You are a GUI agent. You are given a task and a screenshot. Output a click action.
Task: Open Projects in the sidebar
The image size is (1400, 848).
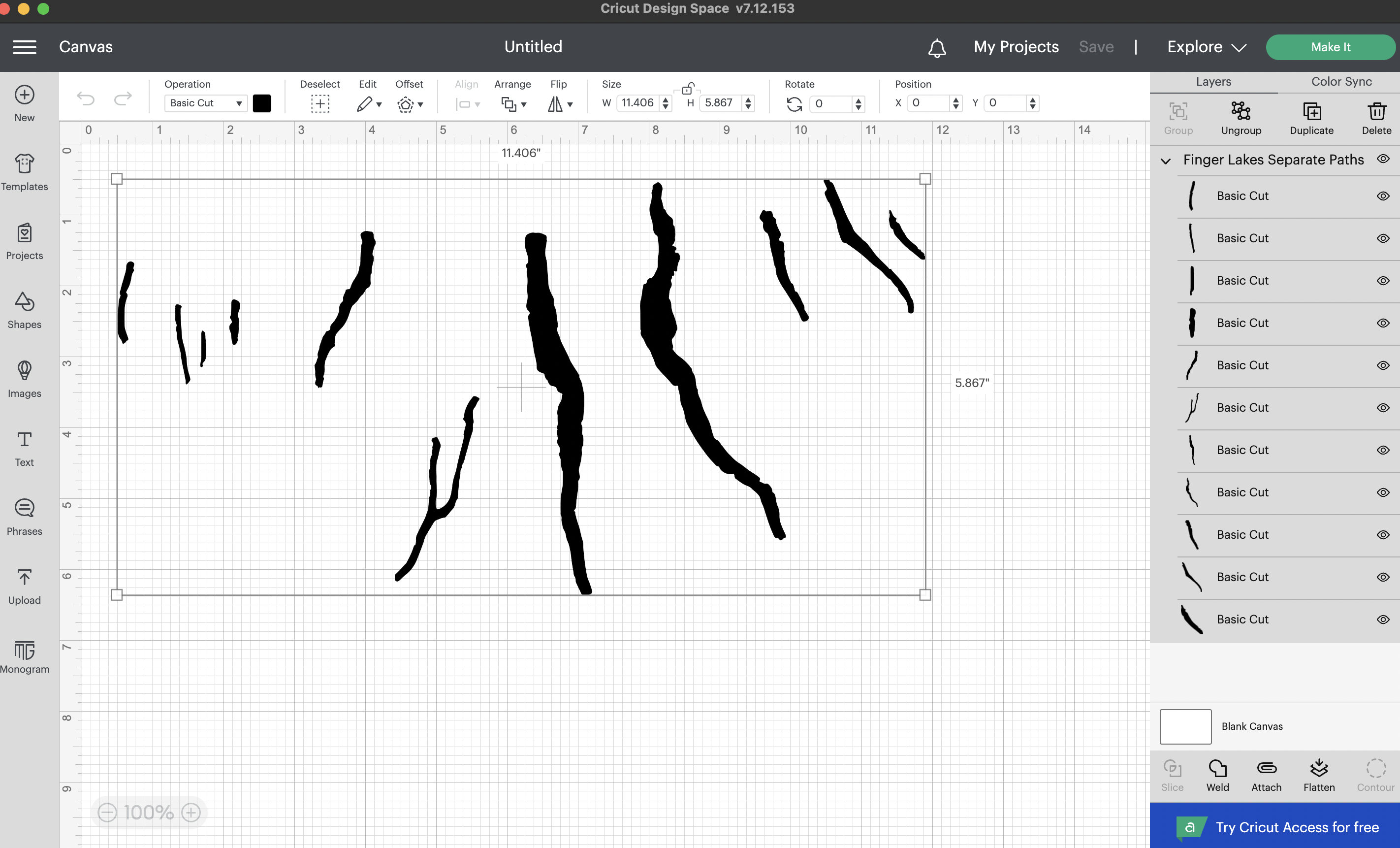(x=25, y=242)
